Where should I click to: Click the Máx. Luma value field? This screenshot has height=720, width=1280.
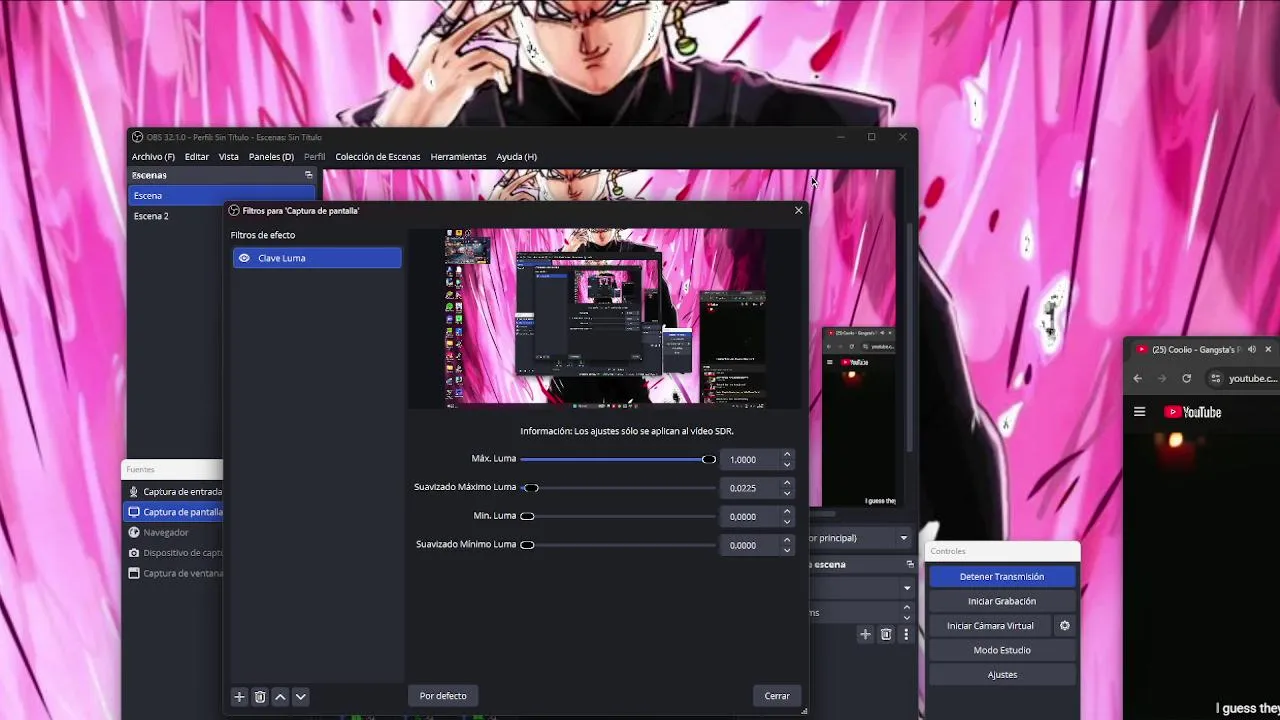click(750, 460)
